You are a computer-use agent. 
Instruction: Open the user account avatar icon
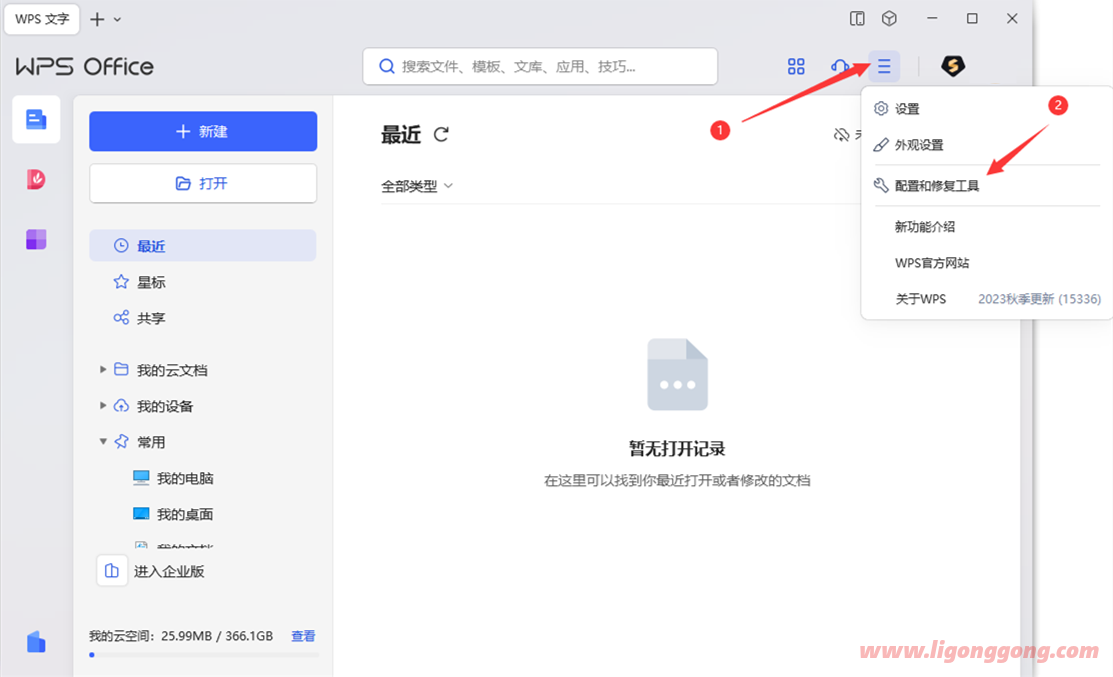953,66
